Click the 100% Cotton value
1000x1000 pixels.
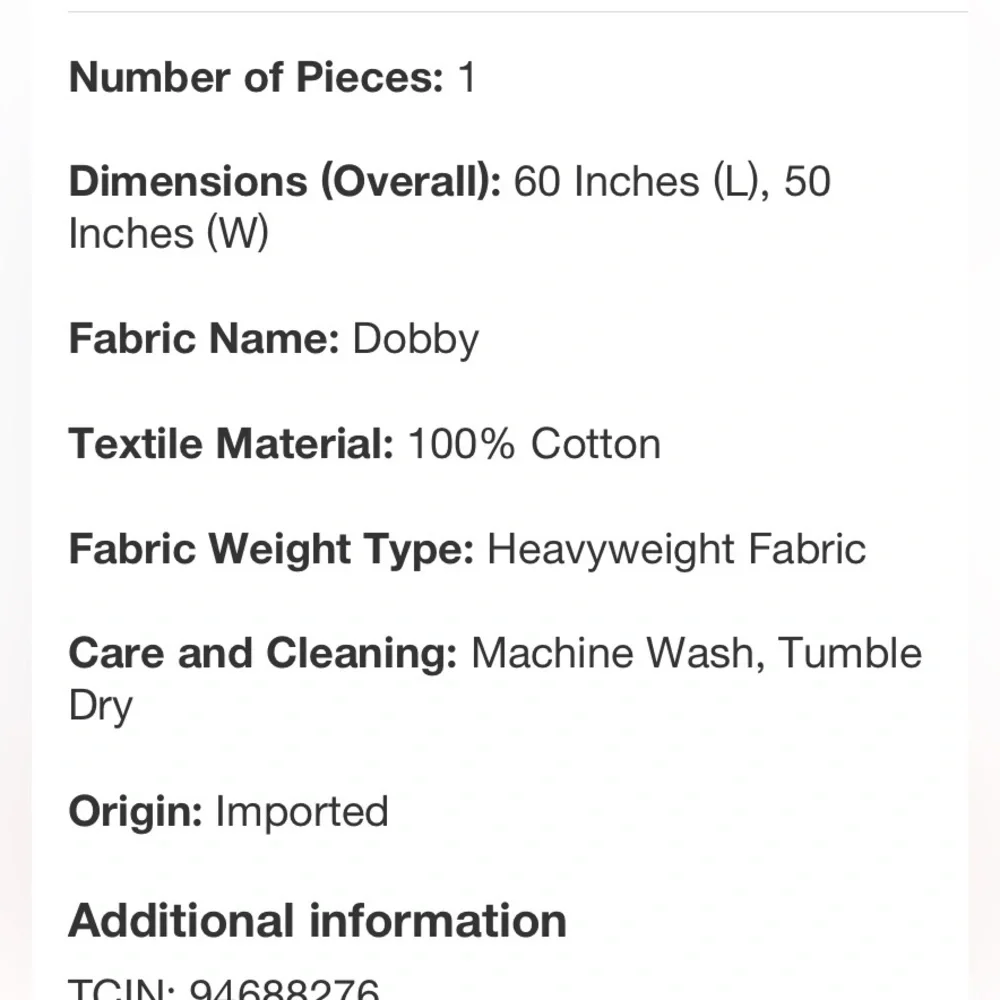(534, 443)
